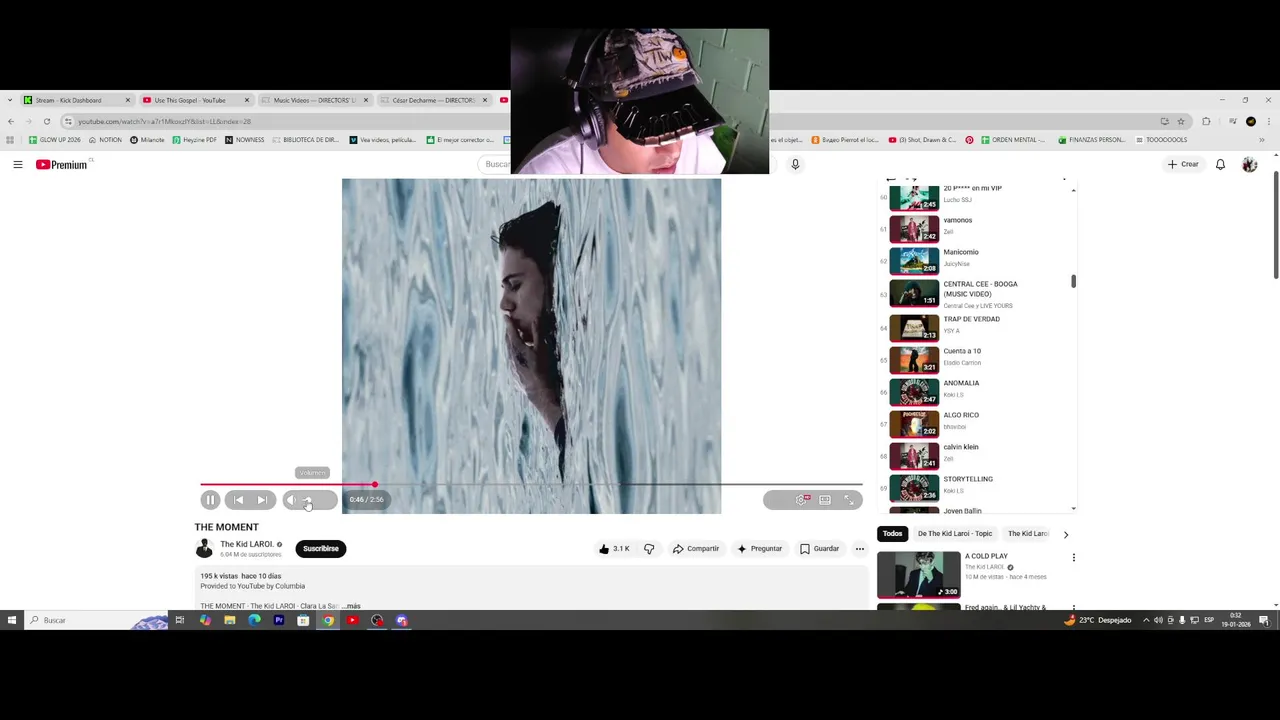This screenshot has width=1280, height=720.
Task: Pause the video with the pause button
Action: pyautogui.click(x=210, y=500)
